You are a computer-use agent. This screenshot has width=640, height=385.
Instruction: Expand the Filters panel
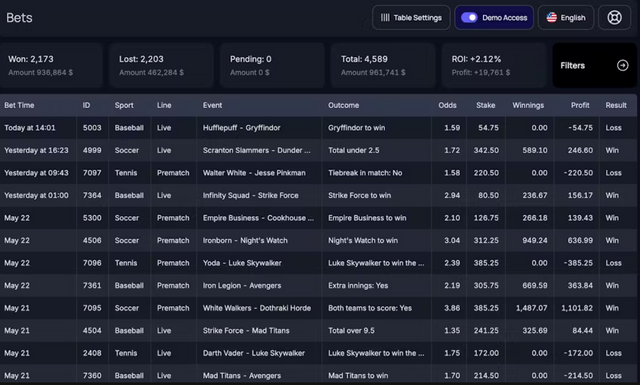click(594, 65)
